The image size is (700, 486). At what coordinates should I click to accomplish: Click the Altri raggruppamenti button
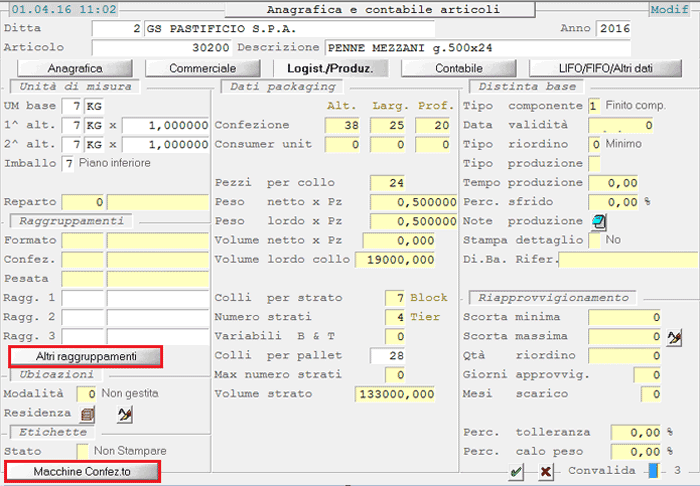point(85,357)
